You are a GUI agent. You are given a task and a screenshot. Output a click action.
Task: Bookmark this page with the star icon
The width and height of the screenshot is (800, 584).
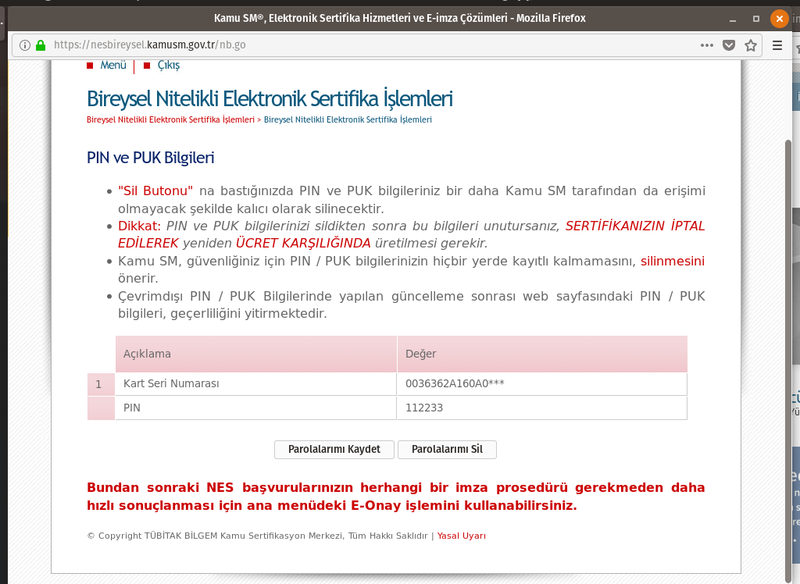(x=750, y=45)
